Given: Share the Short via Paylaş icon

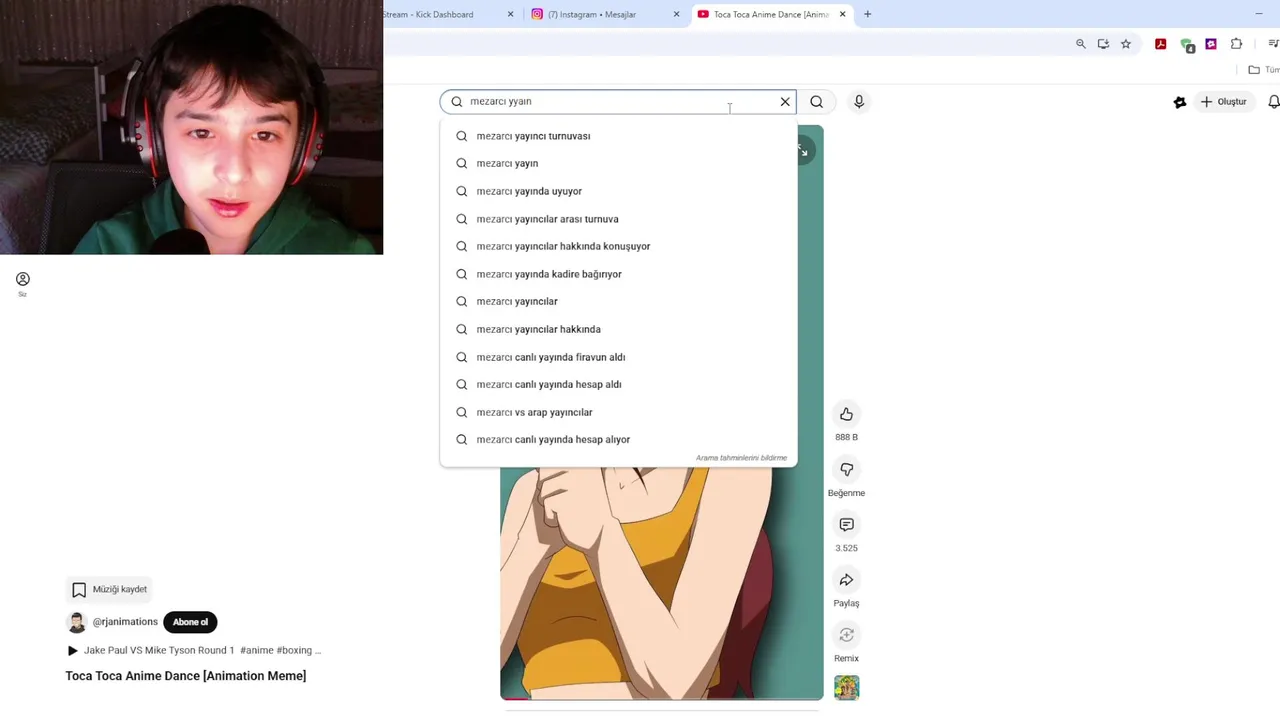Looking at the screenshot, I should [x=846, y=580].
